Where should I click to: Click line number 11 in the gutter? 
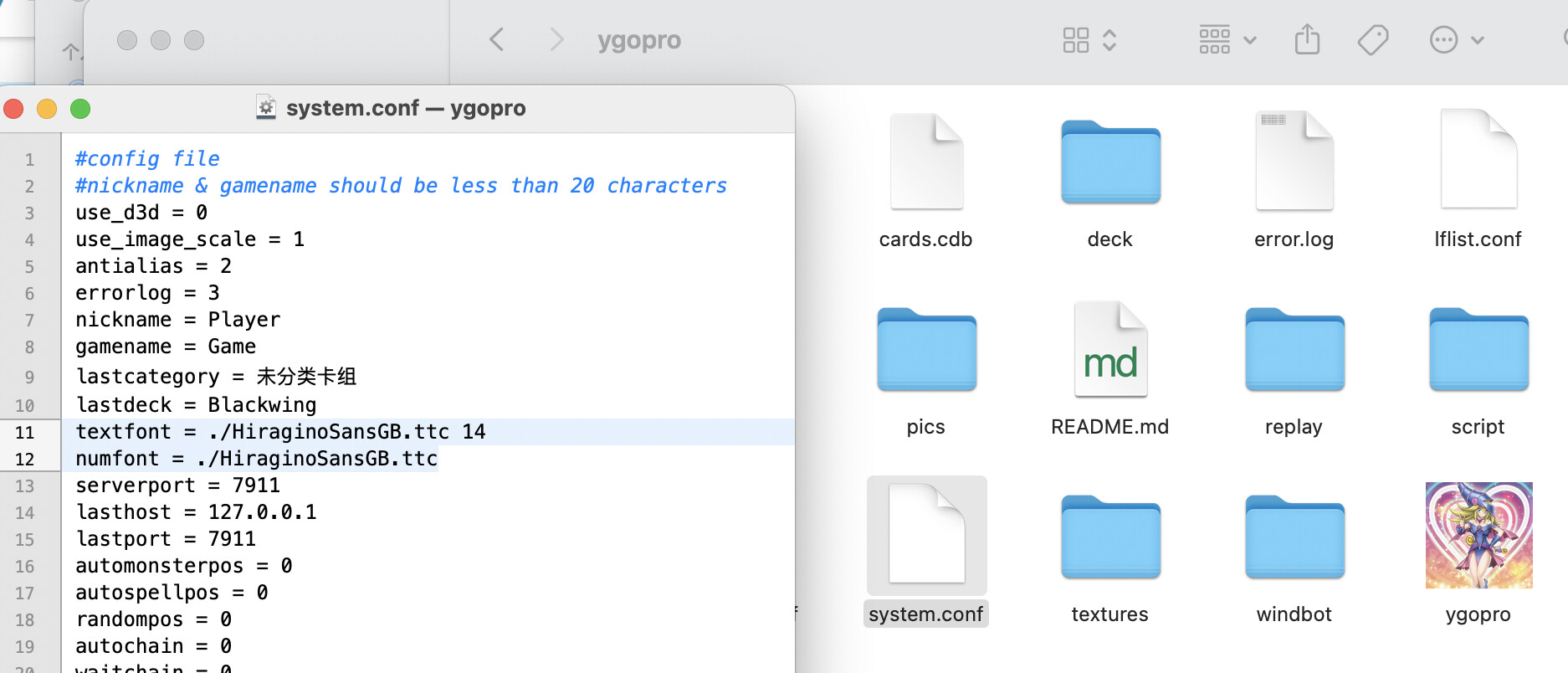click(x=25, y=432)
